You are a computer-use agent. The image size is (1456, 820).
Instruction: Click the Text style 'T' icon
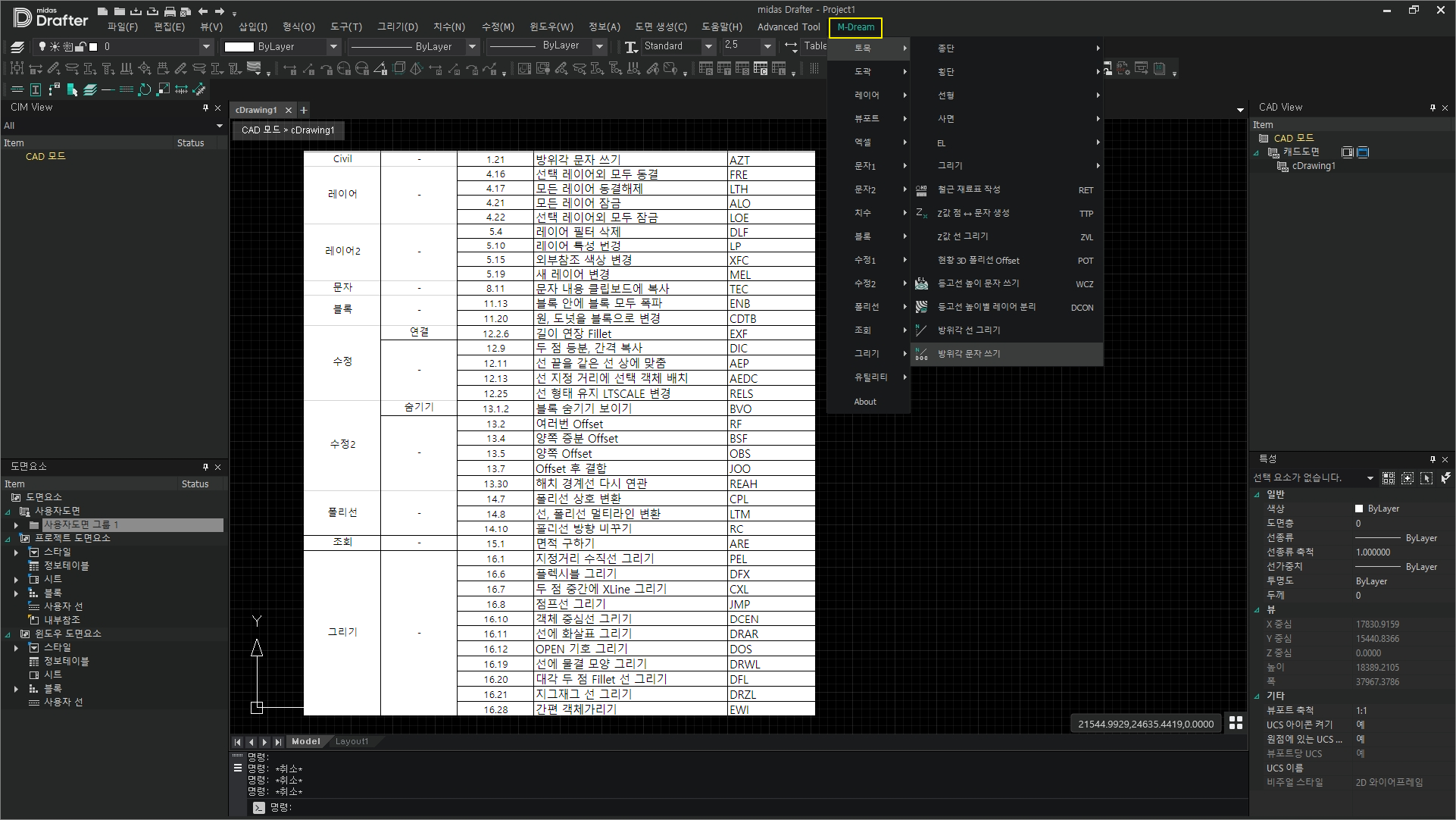pos(631,47)
